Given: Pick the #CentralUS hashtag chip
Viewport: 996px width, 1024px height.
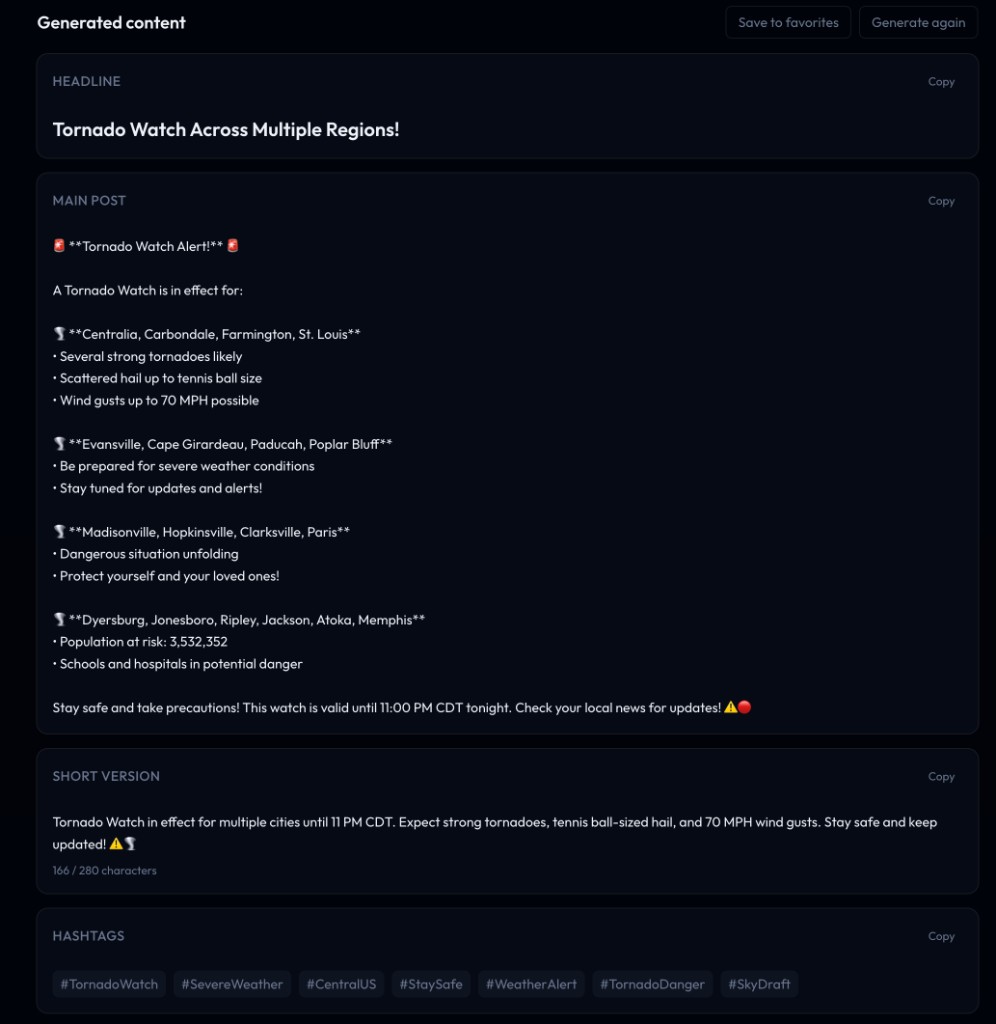Looking at the screenshot, I should coord(341,984).
